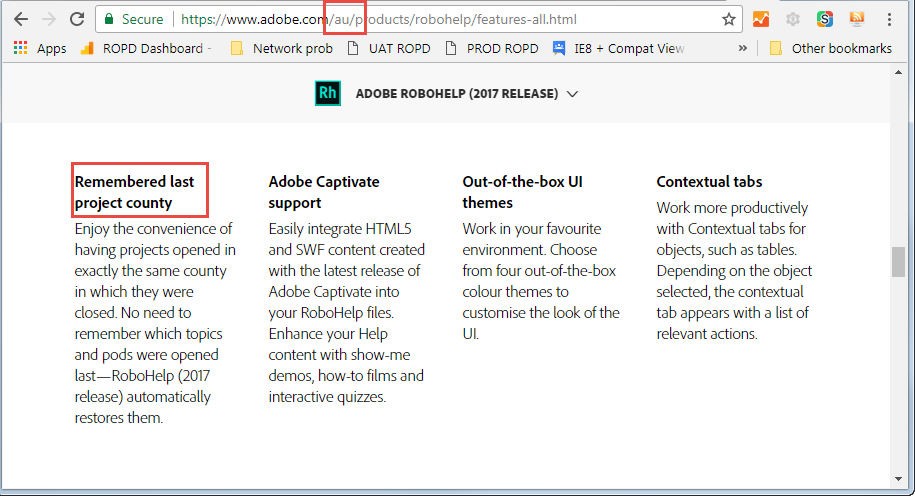Screen dimensions: 915x496
Task: Open the Apps grid shortcut
Action: click(40, 48)
